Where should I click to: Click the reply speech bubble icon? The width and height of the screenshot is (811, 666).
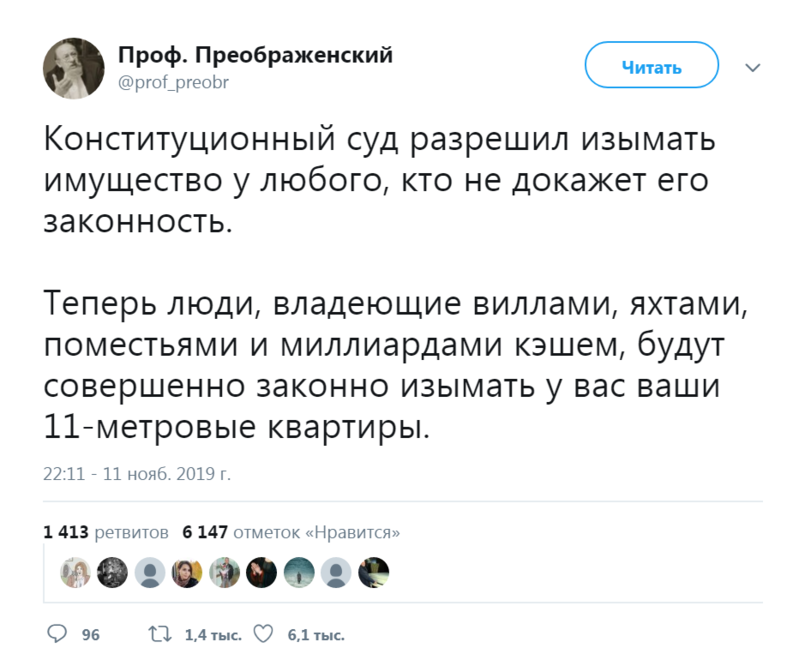pos(58,633)
